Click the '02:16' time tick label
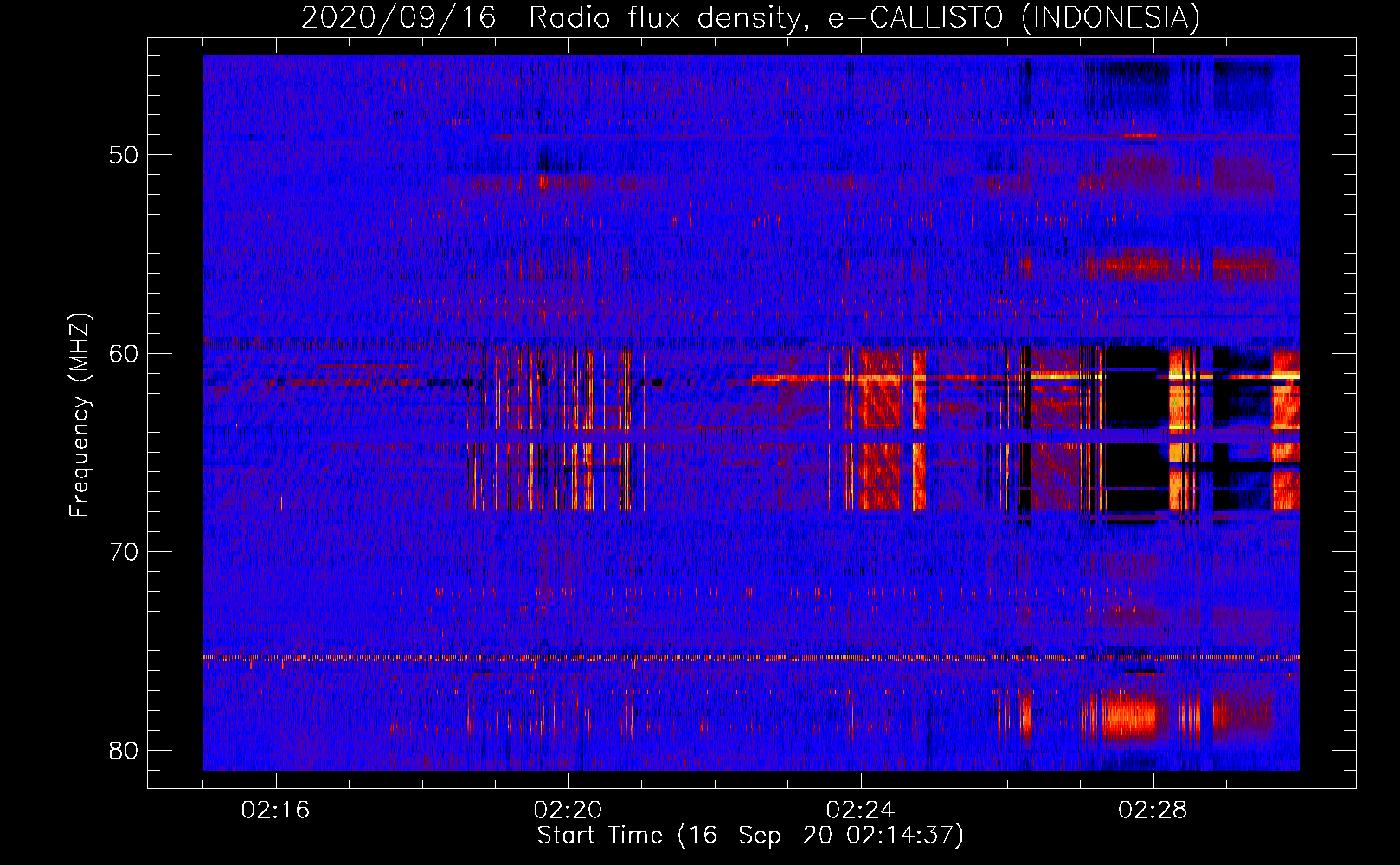This screenshot has height=865, width=1400. (276, 811)
